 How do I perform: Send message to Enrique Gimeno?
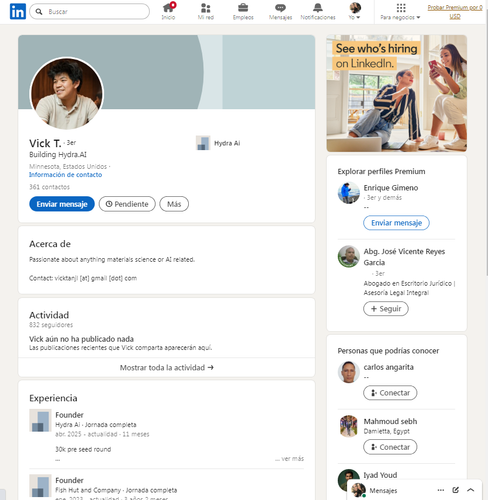pyautogui.click(x=396, y=223)
